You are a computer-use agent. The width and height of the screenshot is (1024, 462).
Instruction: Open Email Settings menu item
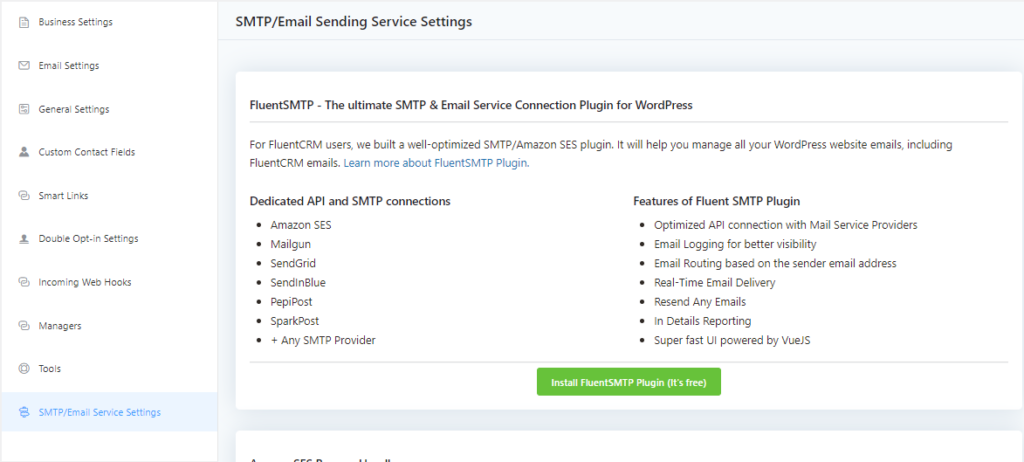click(x=108, y=65)
